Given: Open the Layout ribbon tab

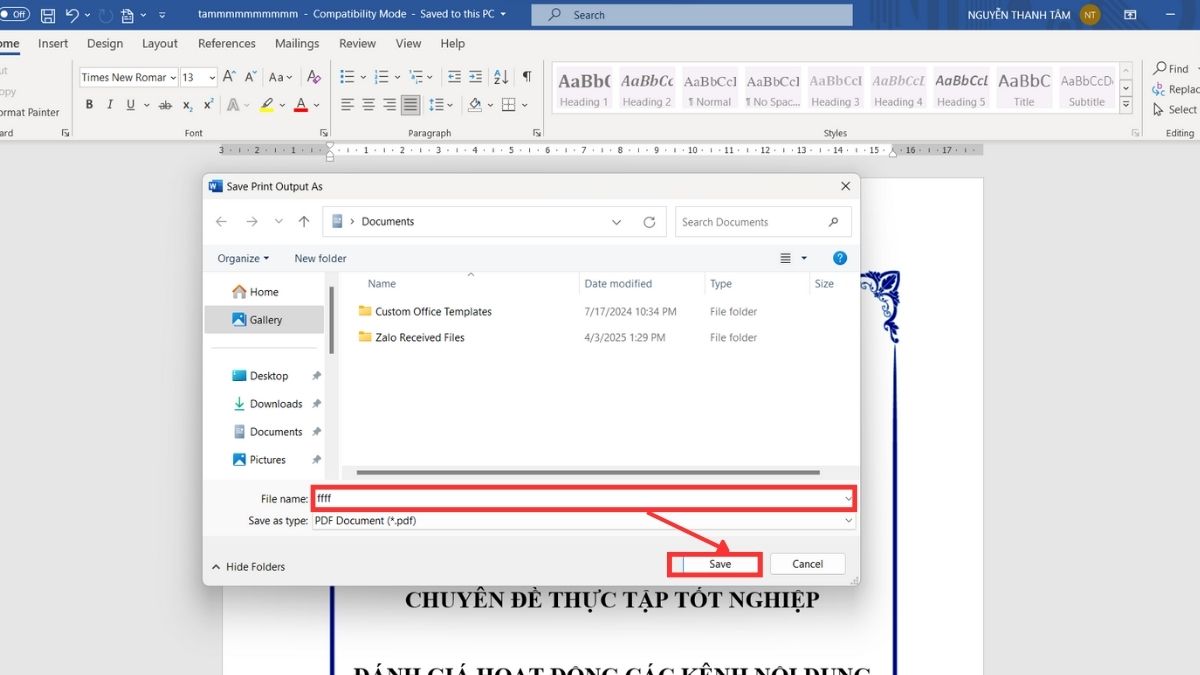Looking at the screenshot, I should [x=160, y=44].
